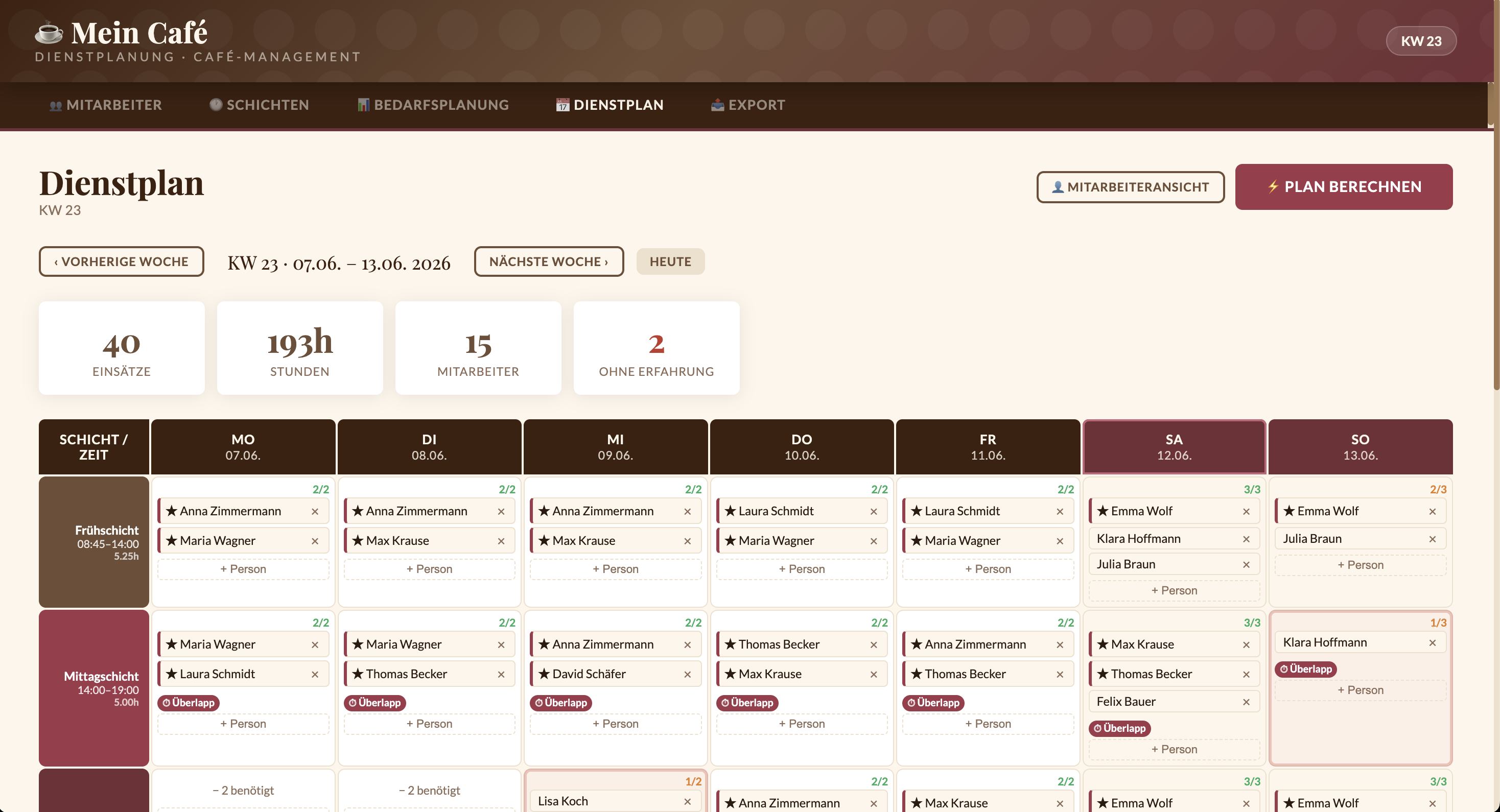The height and width of the screenshot is (812, 1500).
Task: Add person to Monday Frühschicht
Action: [x=243, y=569]
